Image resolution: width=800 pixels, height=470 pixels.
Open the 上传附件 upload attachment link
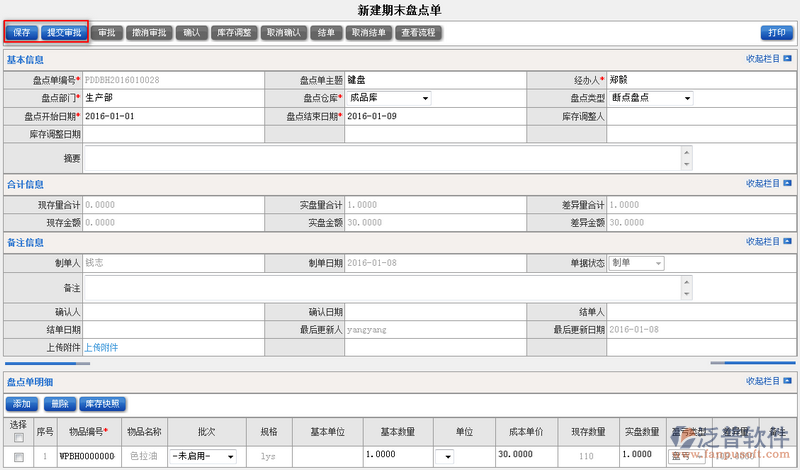[101, 347]
